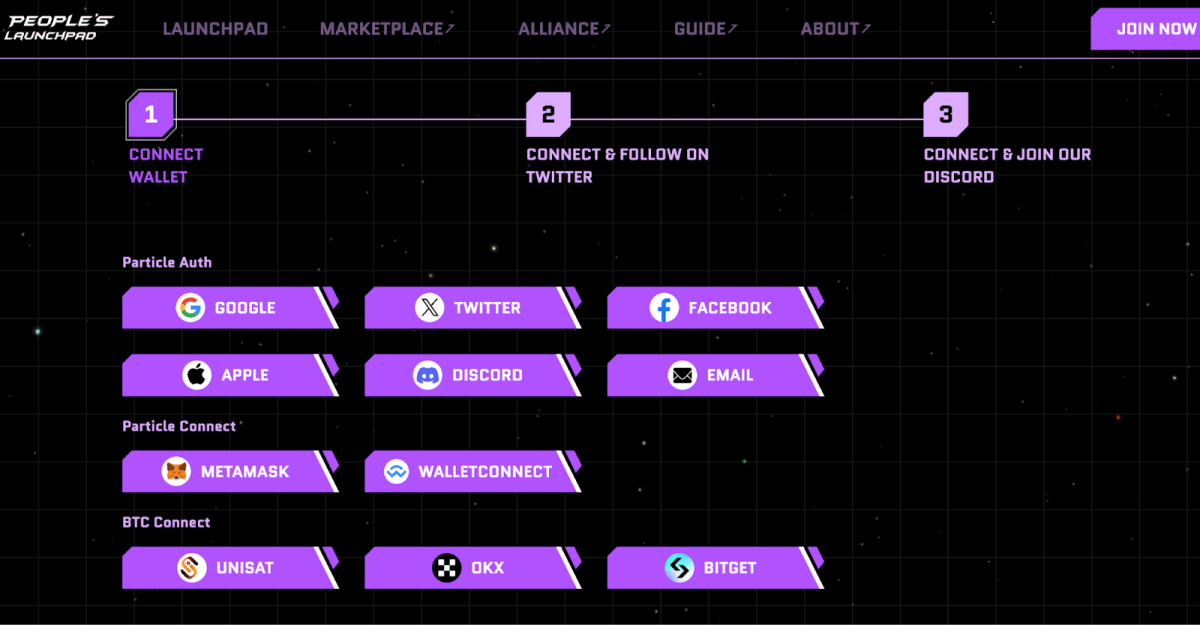Visit the About page
The height and width of the screenshot is (625, 1200).
coord(836,29)
